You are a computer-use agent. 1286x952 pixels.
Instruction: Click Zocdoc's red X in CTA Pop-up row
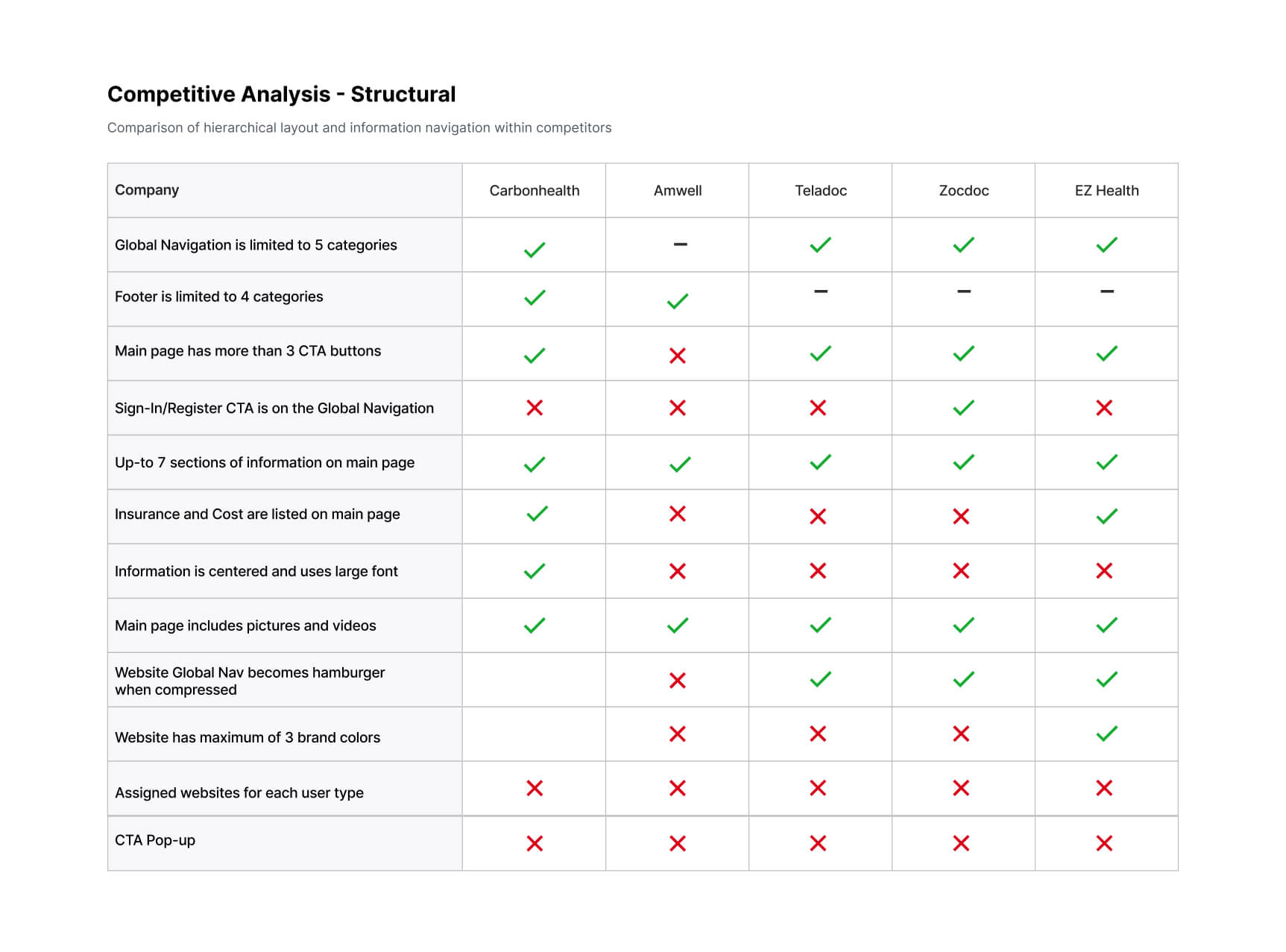(x=961, y=843)
